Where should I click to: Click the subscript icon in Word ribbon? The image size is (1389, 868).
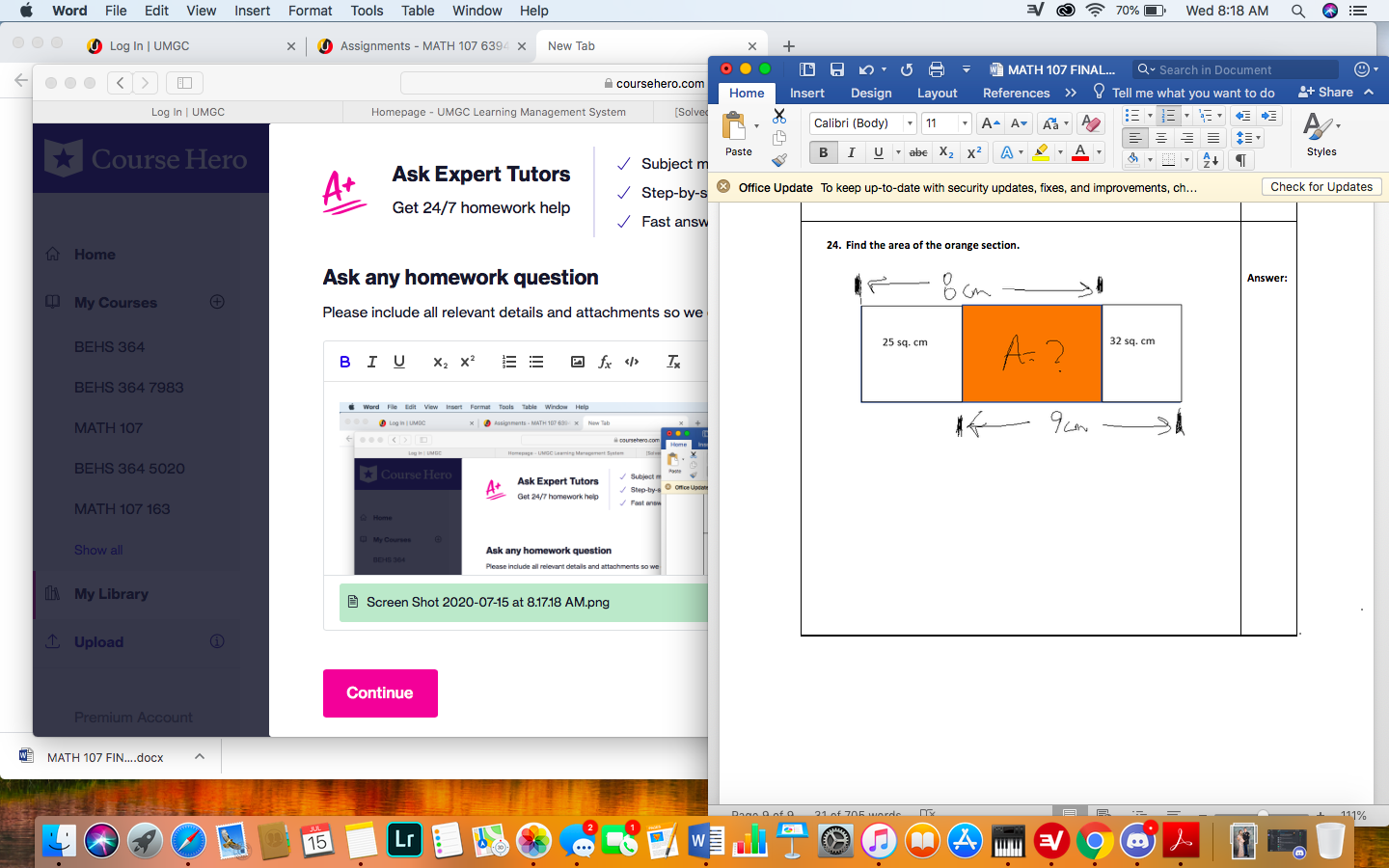click(946, 152)
